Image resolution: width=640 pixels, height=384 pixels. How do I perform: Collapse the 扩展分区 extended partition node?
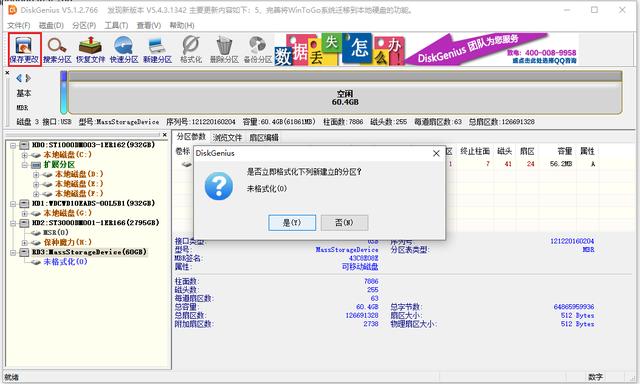coord(24,165)
